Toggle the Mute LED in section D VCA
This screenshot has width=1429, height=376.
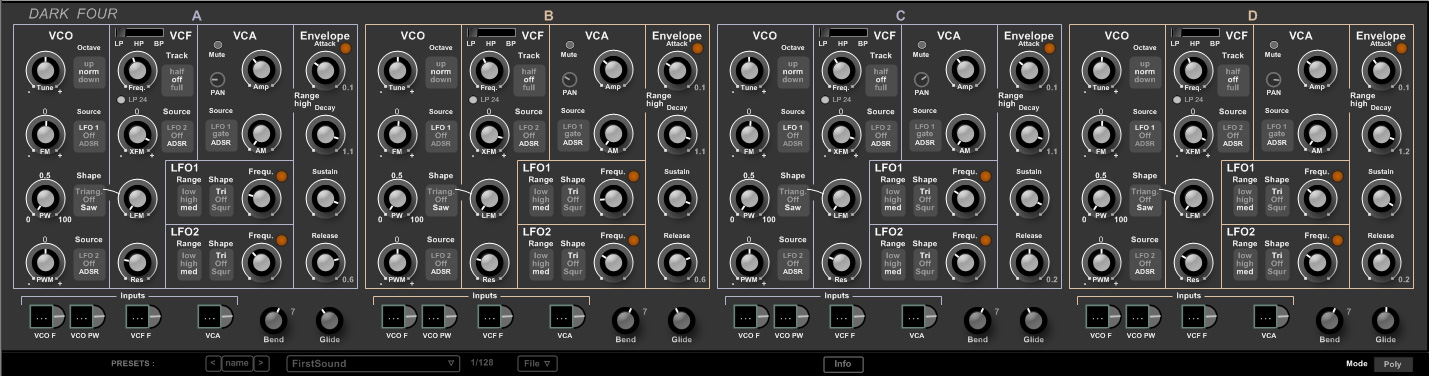(1273, 45)
